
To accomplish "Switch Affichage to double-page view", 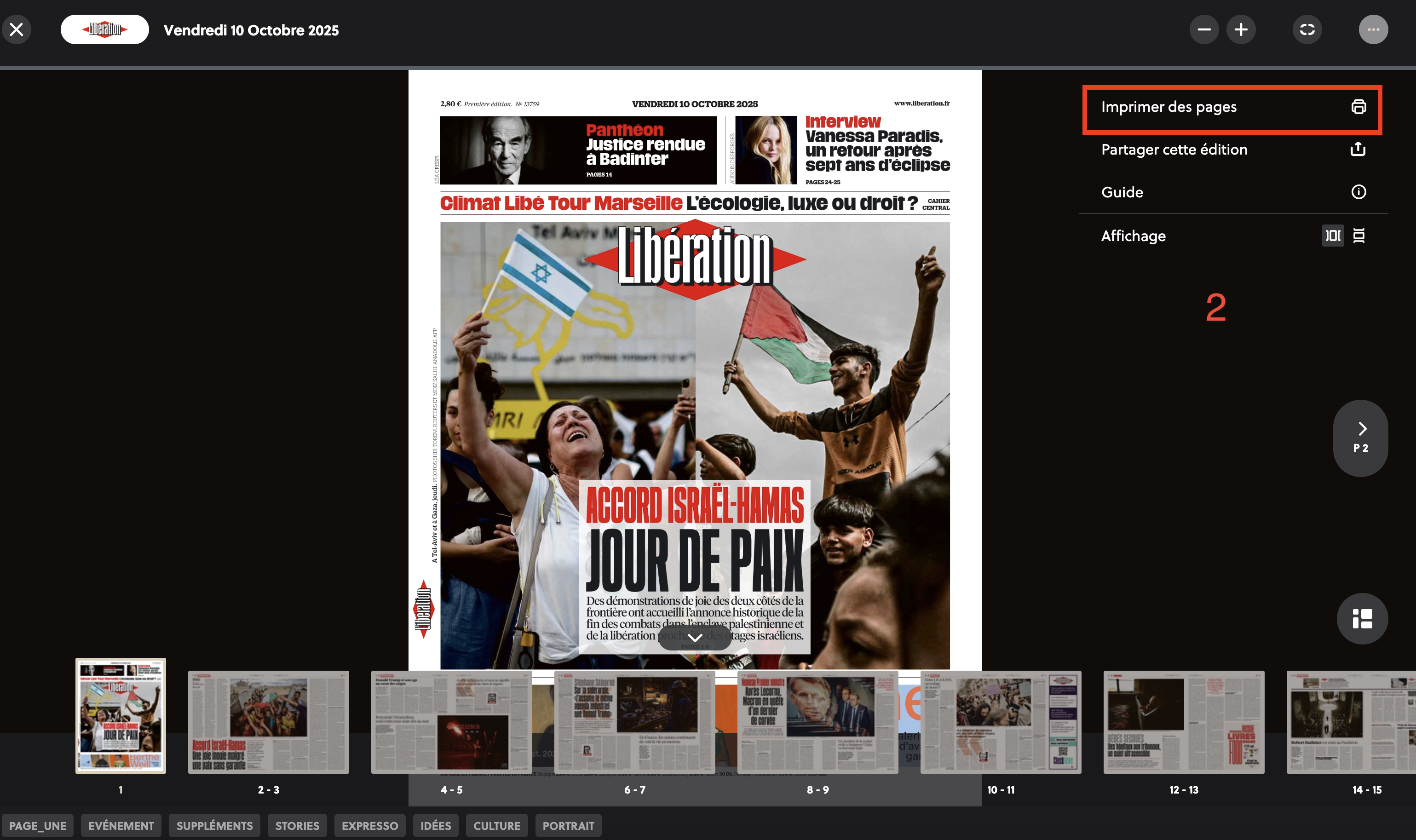I will (1333, 236).
